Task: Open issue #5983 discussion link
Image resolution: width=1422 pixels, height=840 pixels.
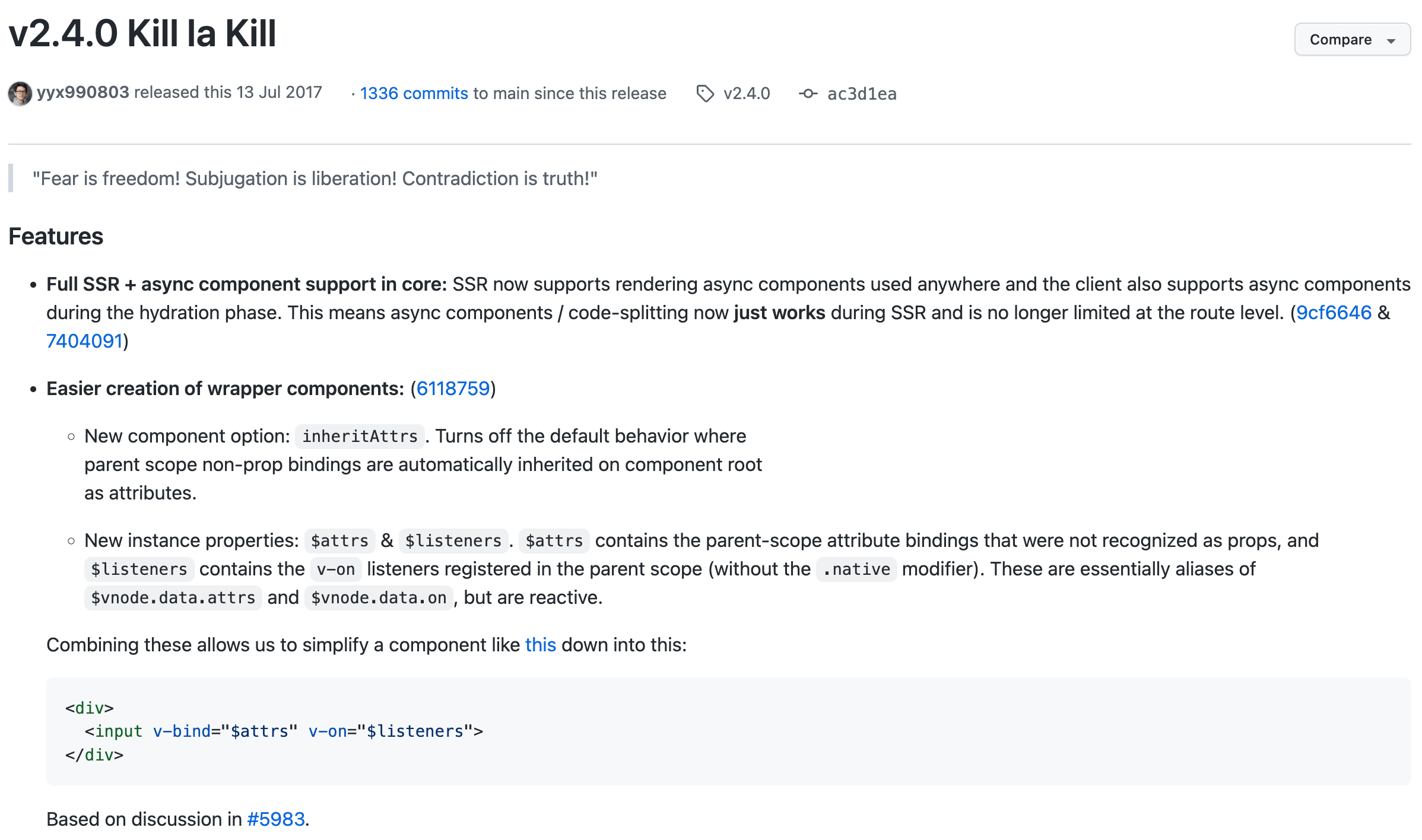Action: [x=276, y=819]
